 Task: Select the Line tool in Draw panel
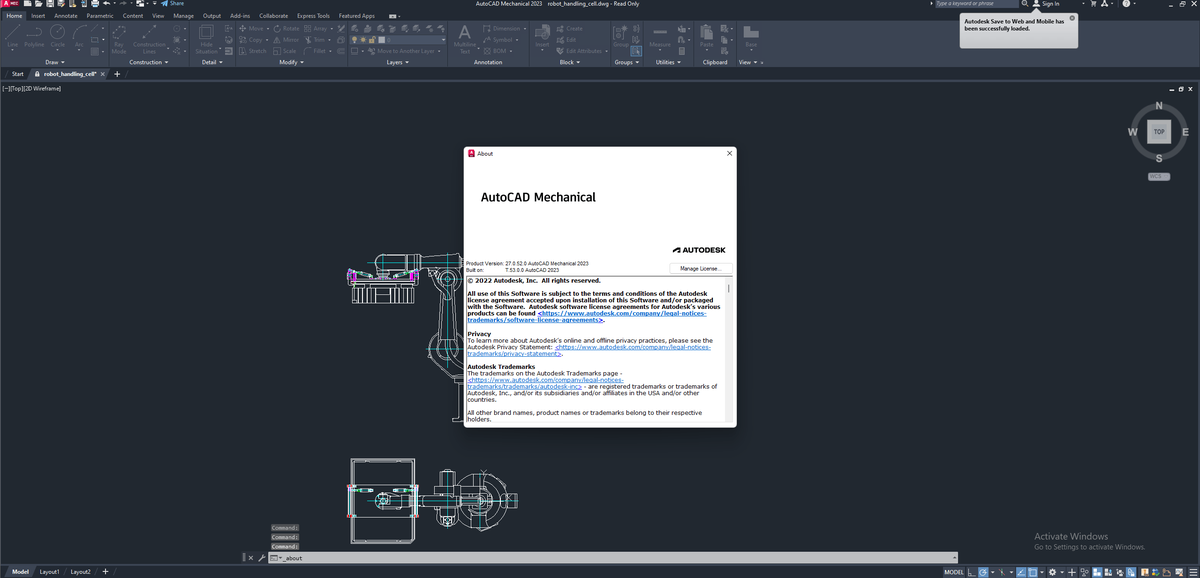(11, 39)
